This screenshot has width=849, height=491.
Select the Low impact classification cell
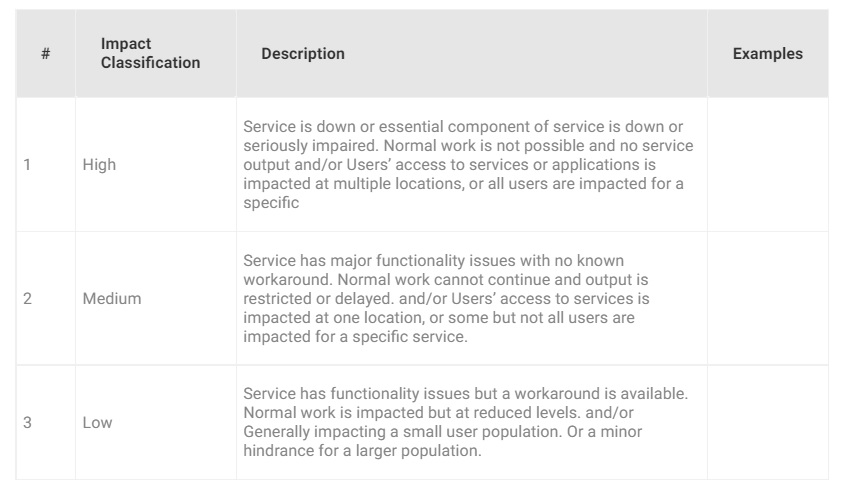point(97,423)
